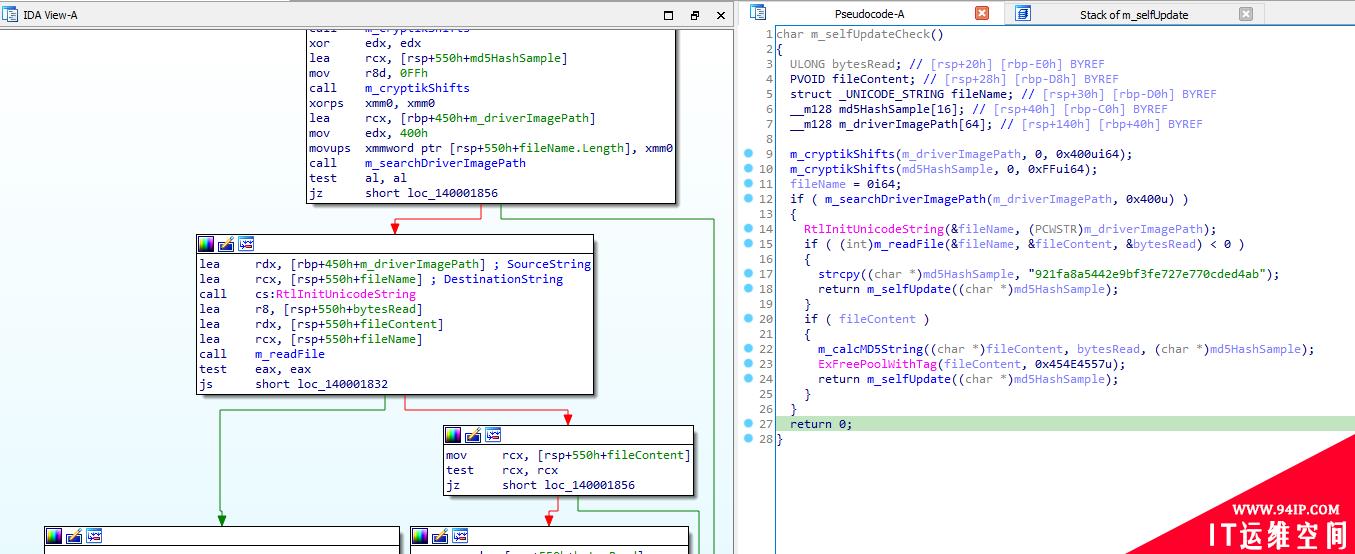The image size is (1355, 554).
Task: Click 'test eax, eax' instruction in graph
Action: click(x=255, y=369)
